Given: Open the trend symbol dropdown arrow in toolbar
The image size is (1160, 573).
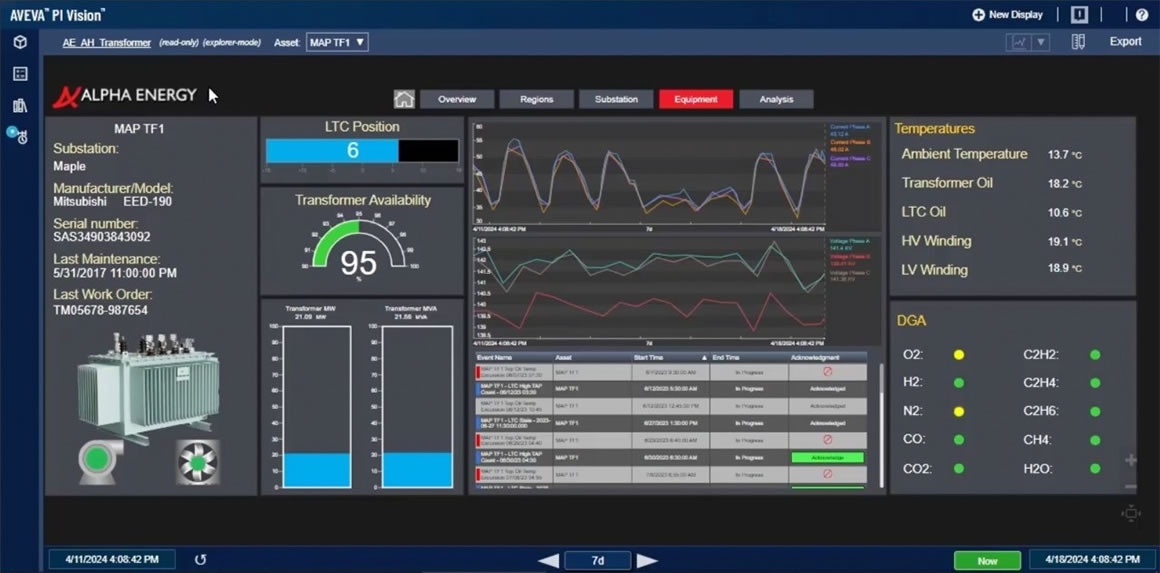Looking at the screenshot, I should (x=1042, y=42).
